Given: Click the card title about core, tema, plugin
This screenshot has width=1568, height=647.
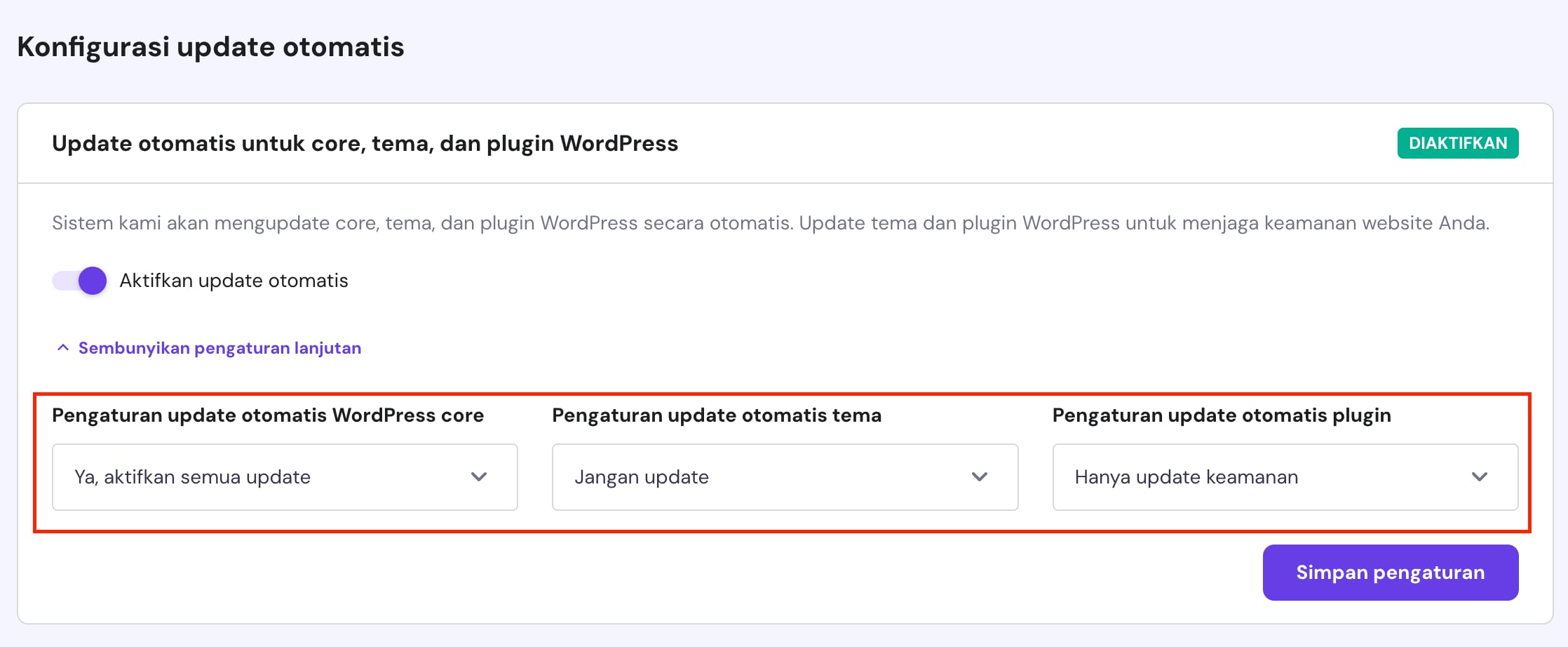Looking at the screenshot, I should (x=365, y=143).
